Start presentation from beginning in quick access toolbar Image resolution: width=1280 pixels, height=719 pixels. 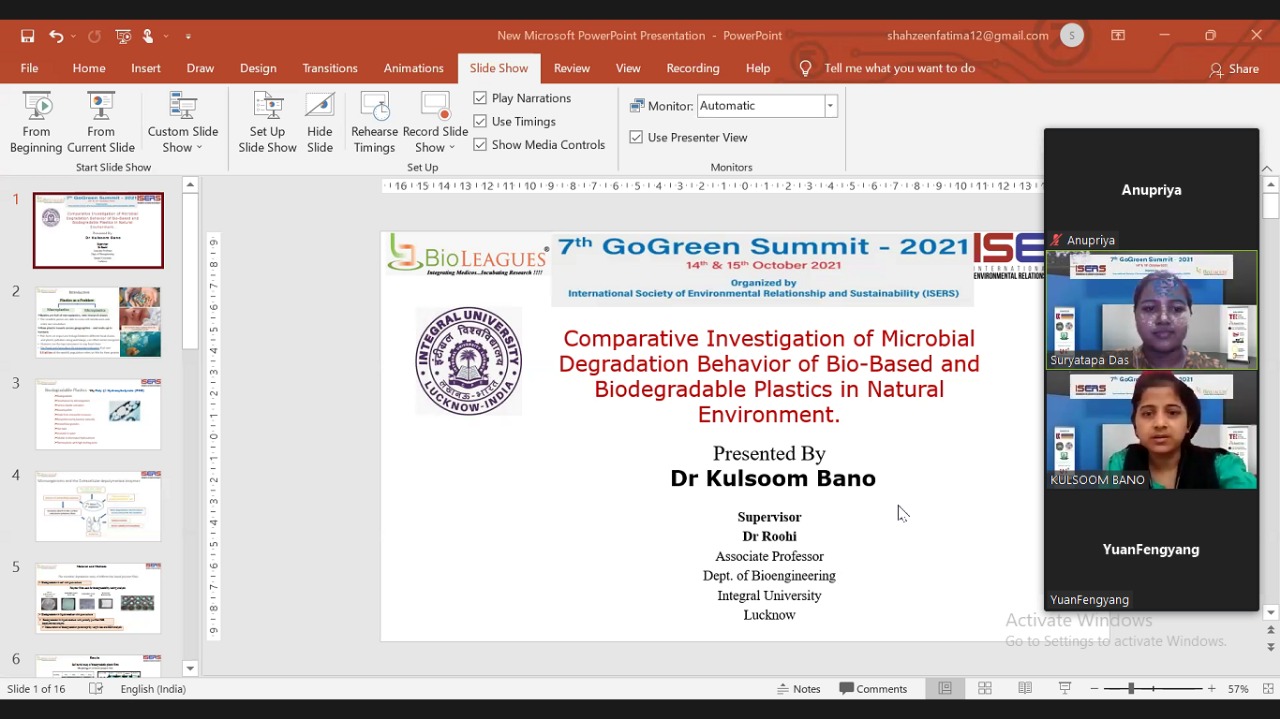click(x=123, y=36)
